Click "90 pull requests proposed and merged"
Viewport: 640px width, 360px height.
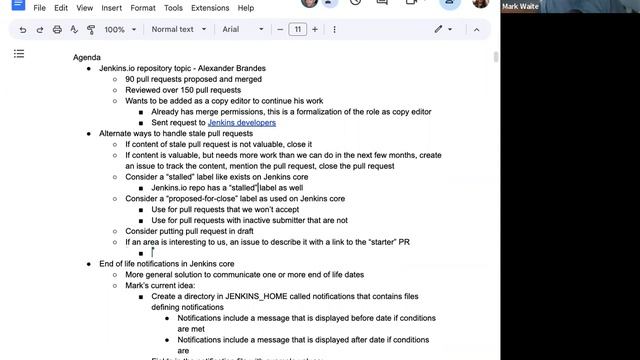(193, 79)
